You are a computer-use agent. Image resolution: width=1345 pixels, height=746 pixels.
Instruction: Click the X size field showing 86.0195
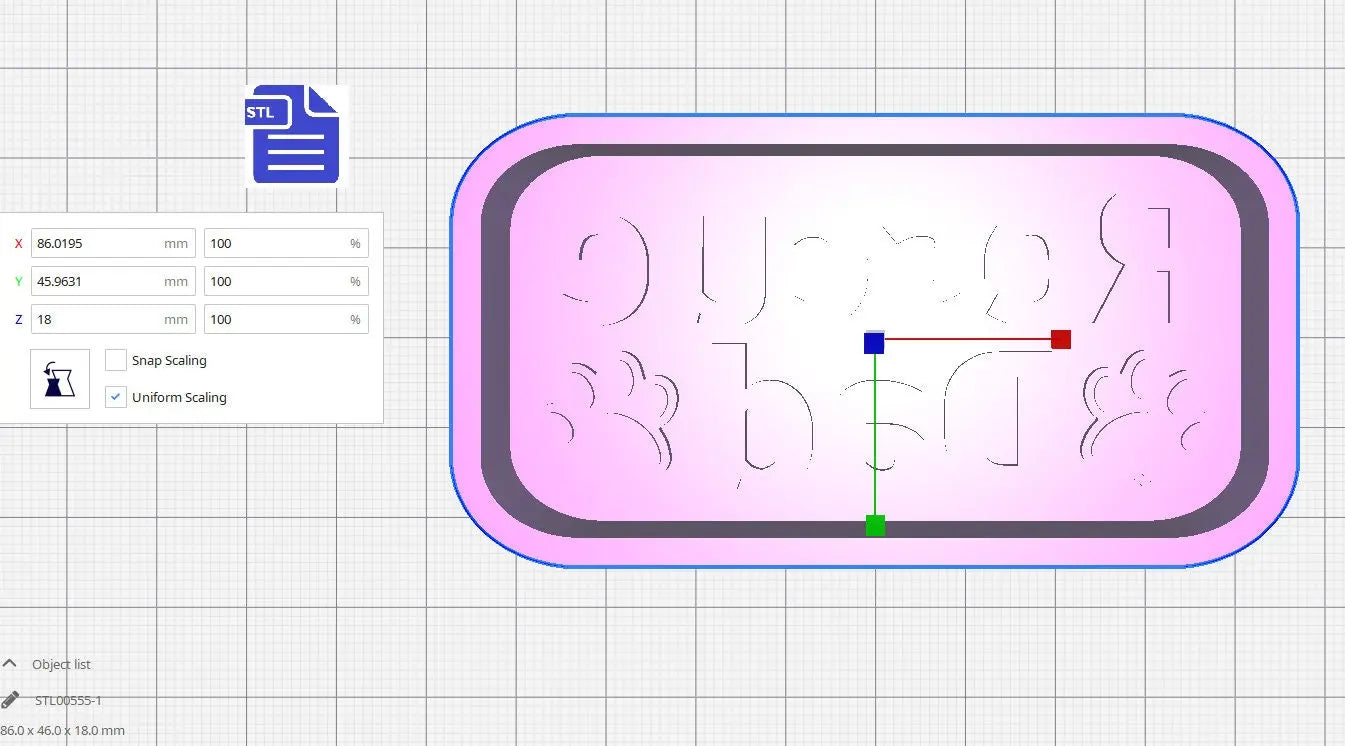click(x=97, y=243)
